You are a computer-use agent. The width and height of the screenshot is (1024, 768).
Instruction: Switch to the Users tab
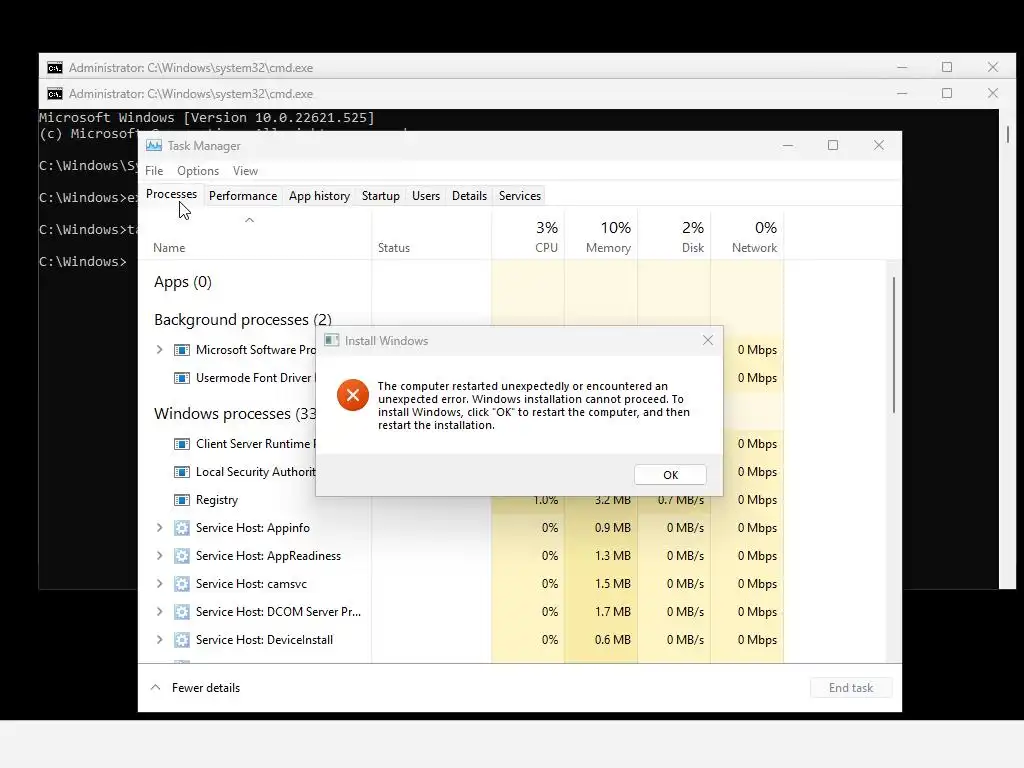pos(426,196)
